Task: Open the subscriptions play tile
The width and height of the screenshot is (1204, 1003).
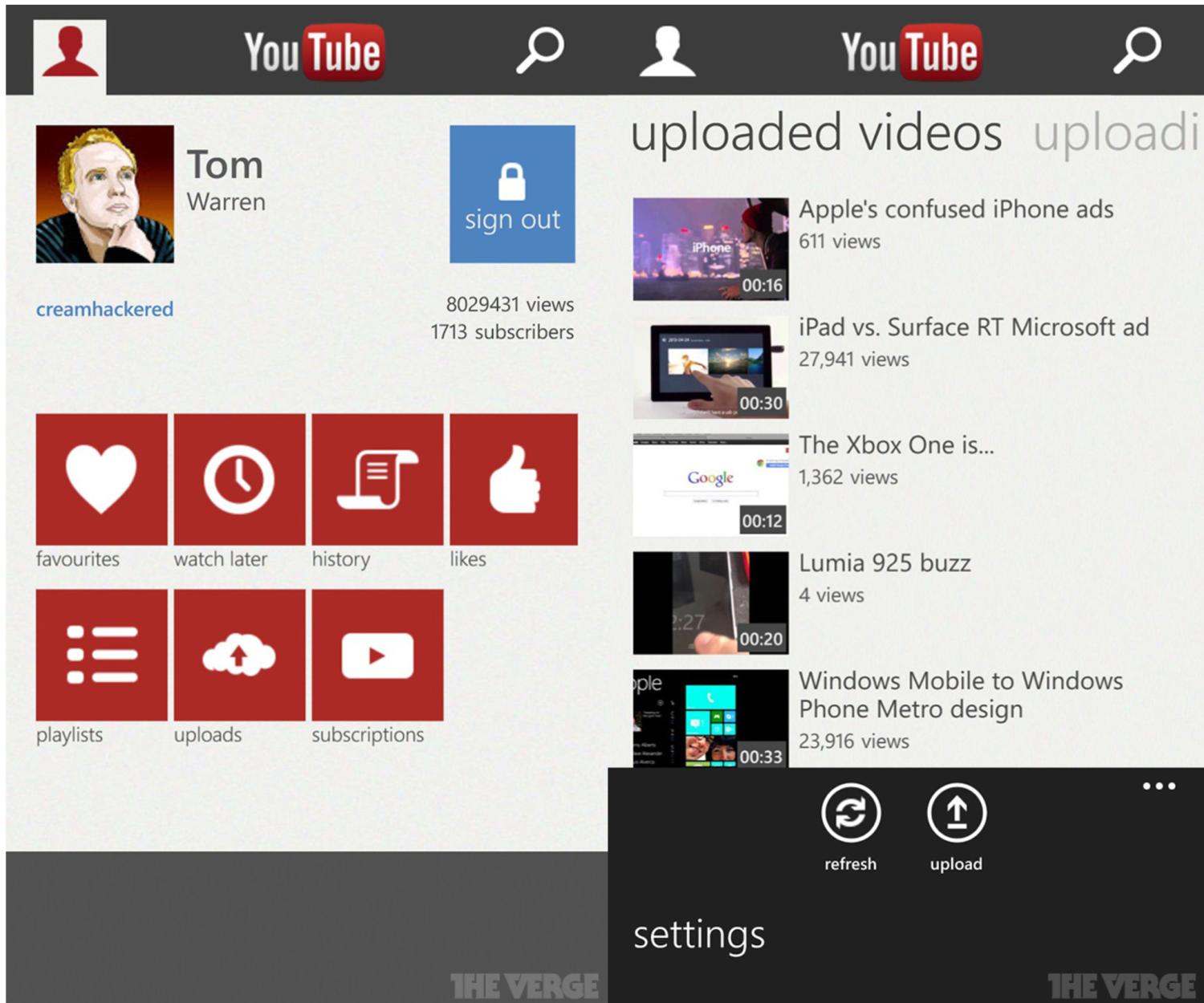Action: [x=377, y=655]
